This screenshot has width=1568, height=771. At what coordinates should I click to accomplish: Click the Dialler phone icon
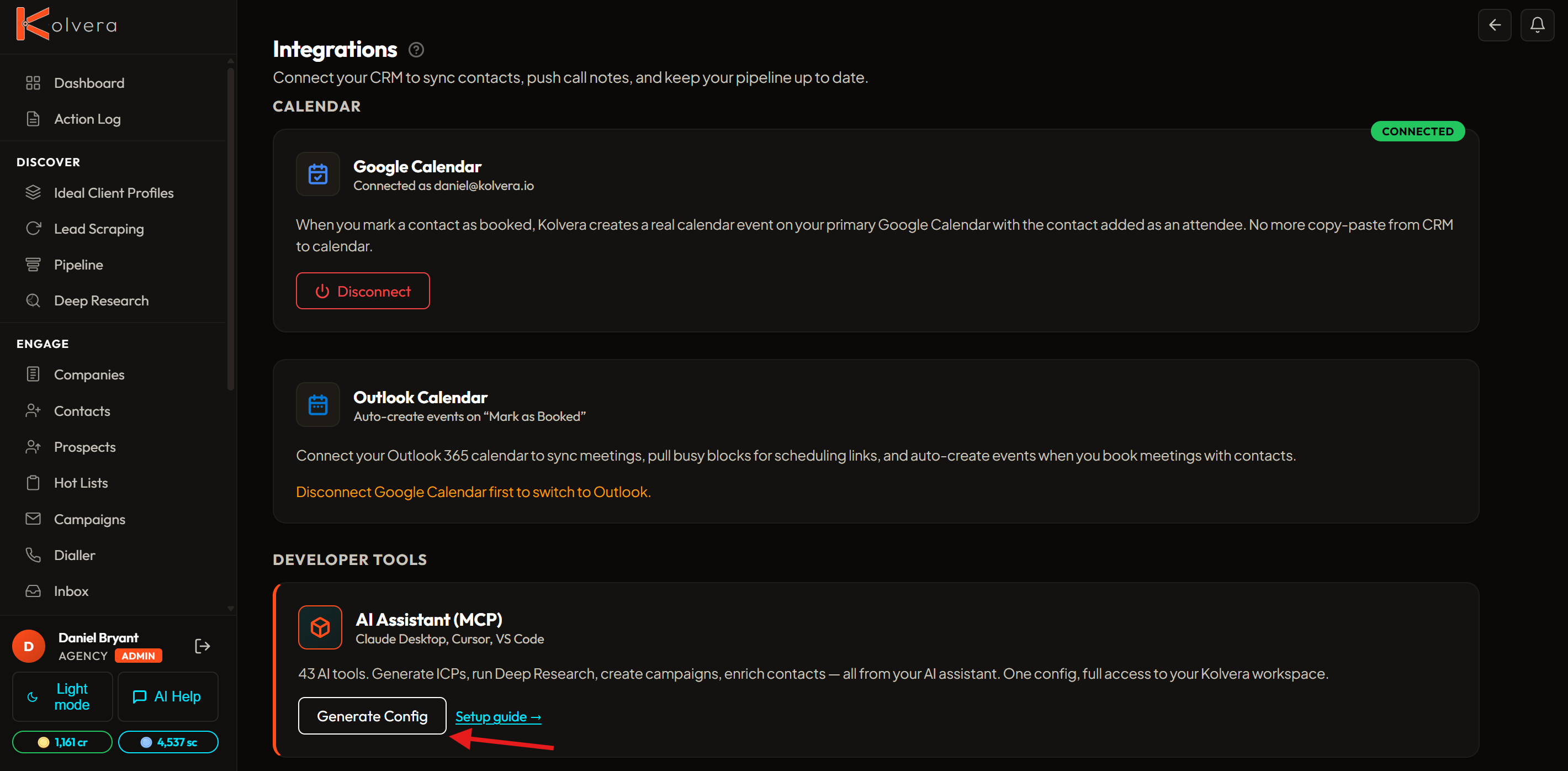click(33, 555)
